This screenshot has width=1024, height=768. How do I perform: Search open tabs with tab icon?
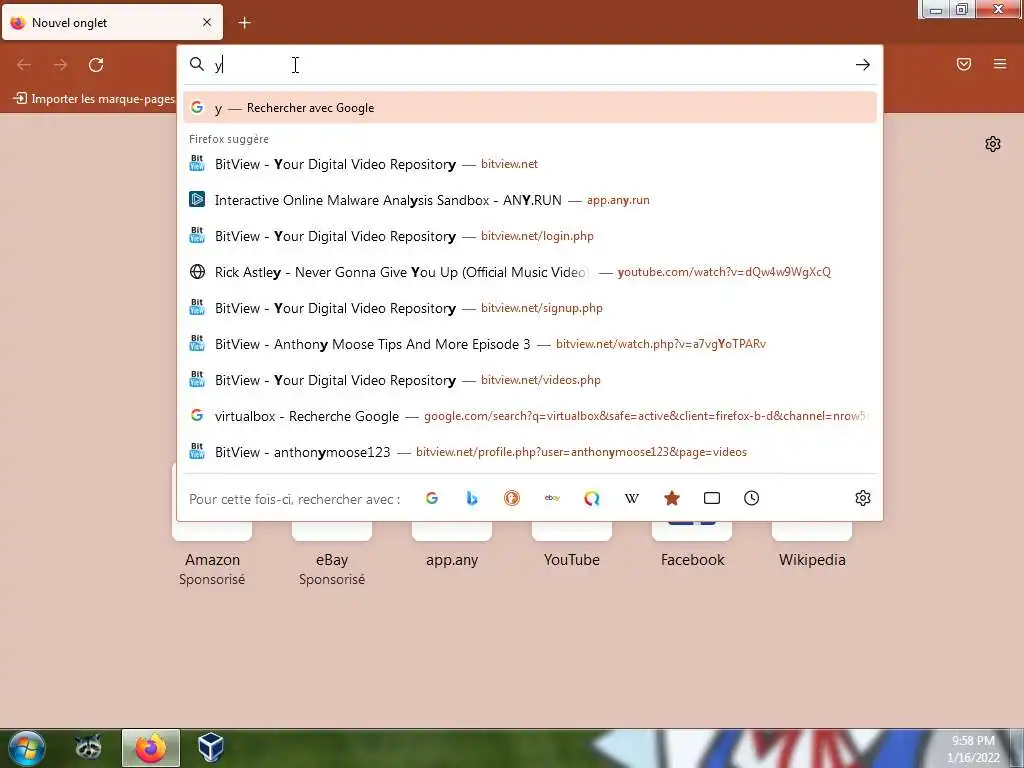(712, 498)
